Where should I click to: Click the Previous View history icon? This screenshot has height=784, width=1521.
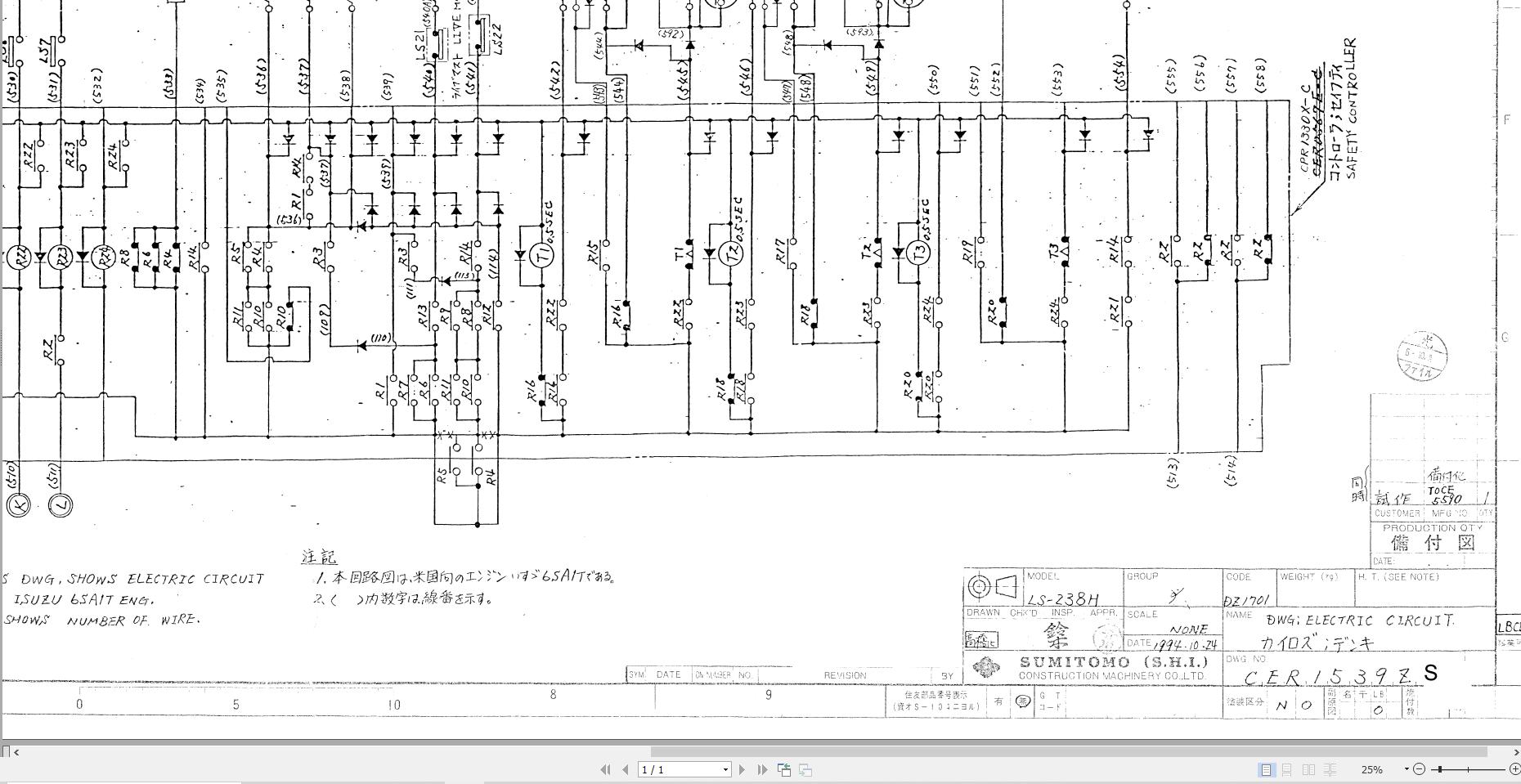pyautogui.click(x=783, y=770)
